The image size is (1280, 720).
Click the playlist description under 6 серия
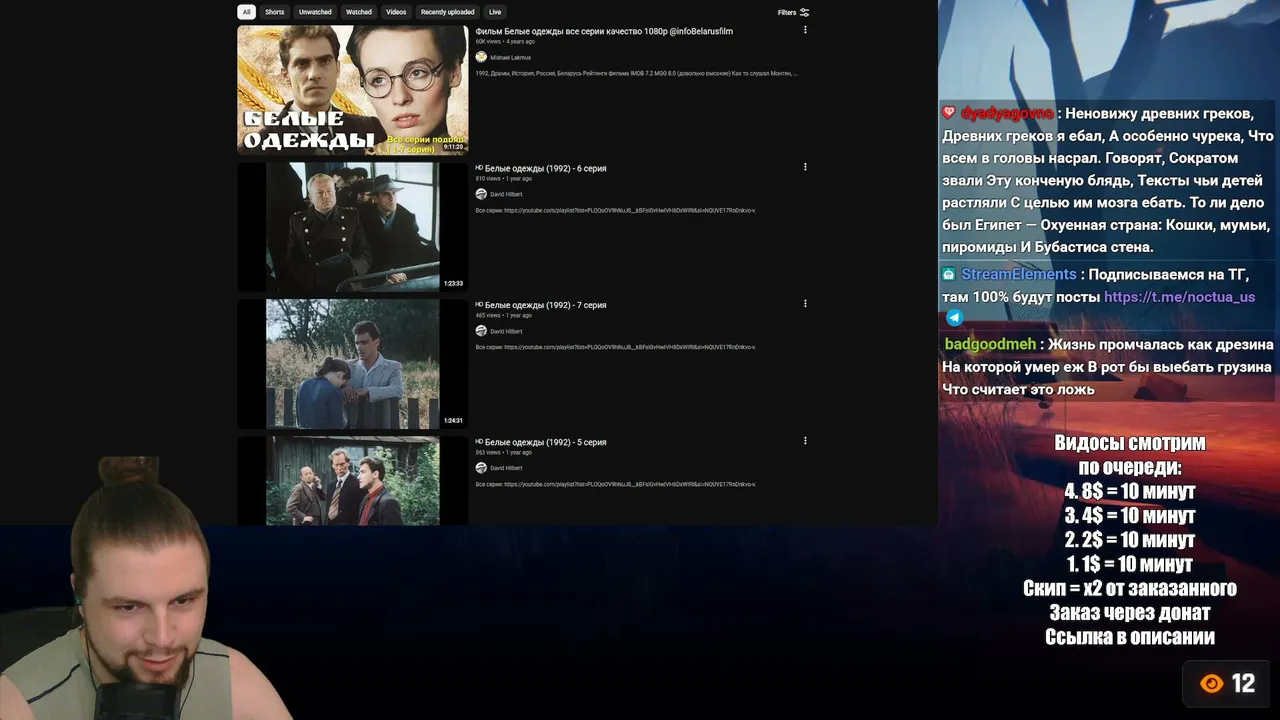pyautogui.click(x=615, y=210)
